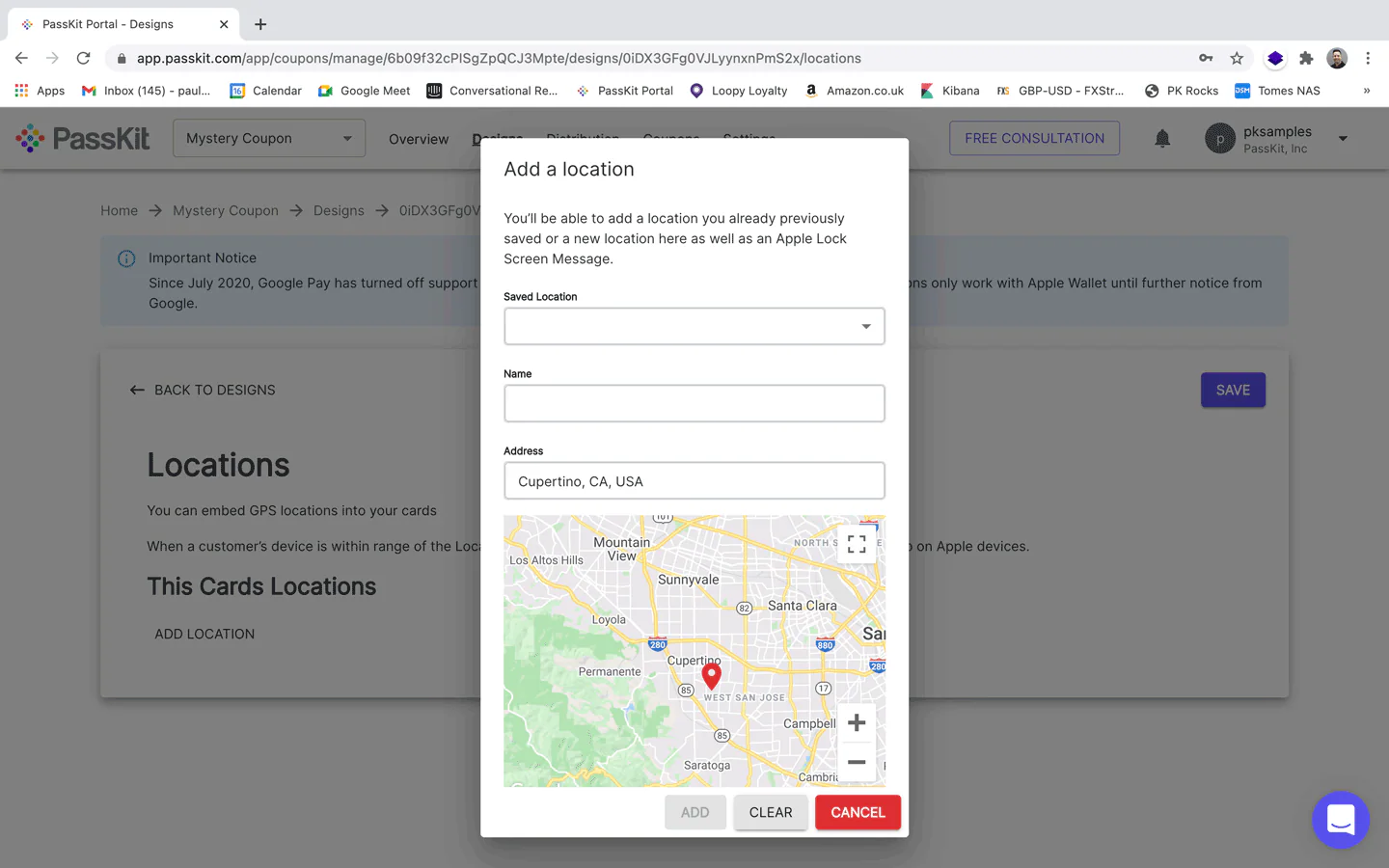Click the red location pin on map
Viewport: 1389px width, 868px height.
pyautogui.click(x=711, y=676)
